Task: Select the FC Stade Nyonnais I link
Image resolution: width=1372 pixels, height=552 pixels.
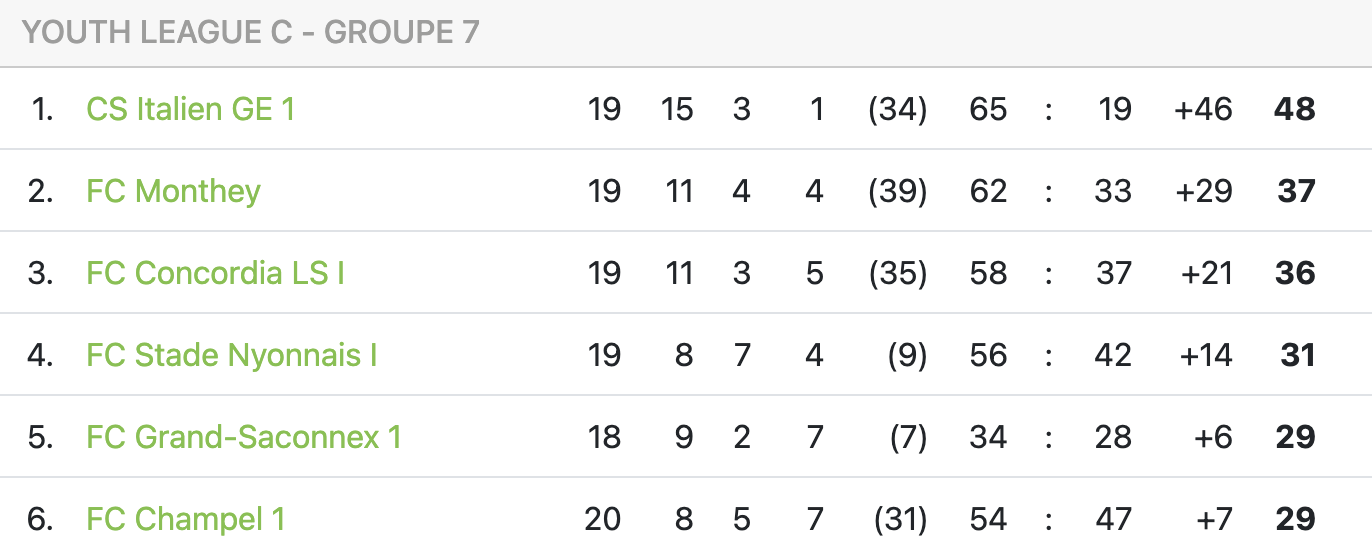Action: pos(231,355)
